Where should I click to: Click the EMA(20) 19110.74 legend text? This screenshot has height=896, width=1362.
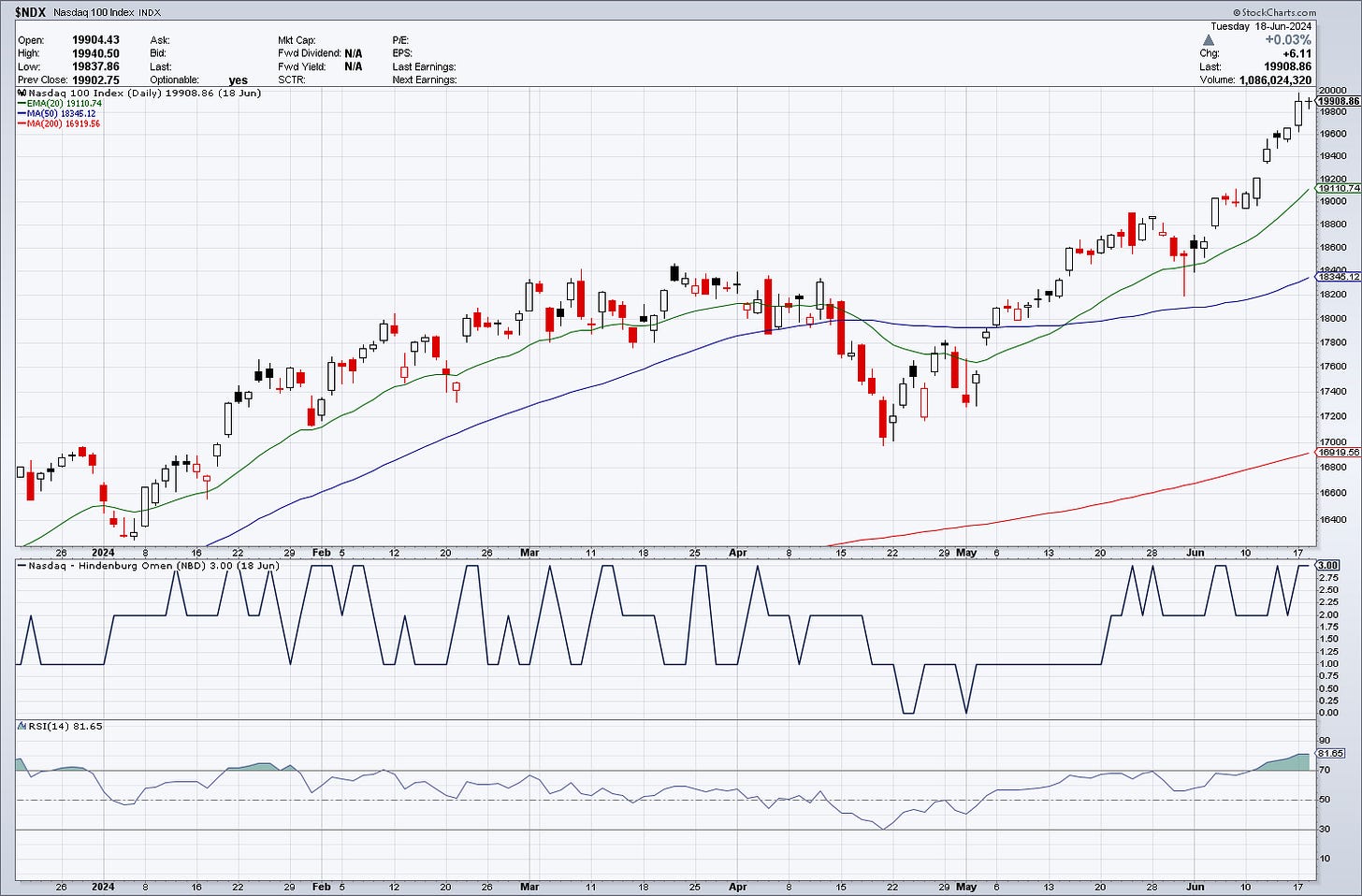[x=65, y=104]
